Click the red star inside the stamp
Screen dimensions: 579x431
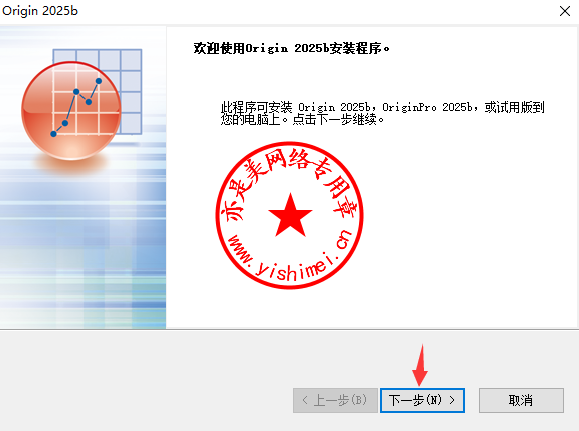point(290,216)
